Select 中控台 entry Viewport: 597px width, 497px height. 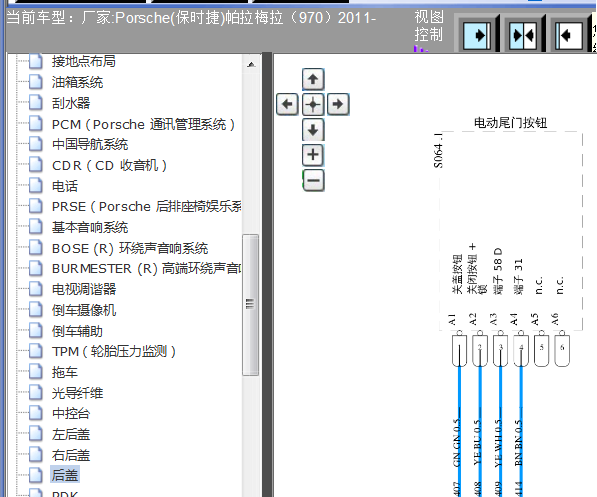click(x=71, y=413)
